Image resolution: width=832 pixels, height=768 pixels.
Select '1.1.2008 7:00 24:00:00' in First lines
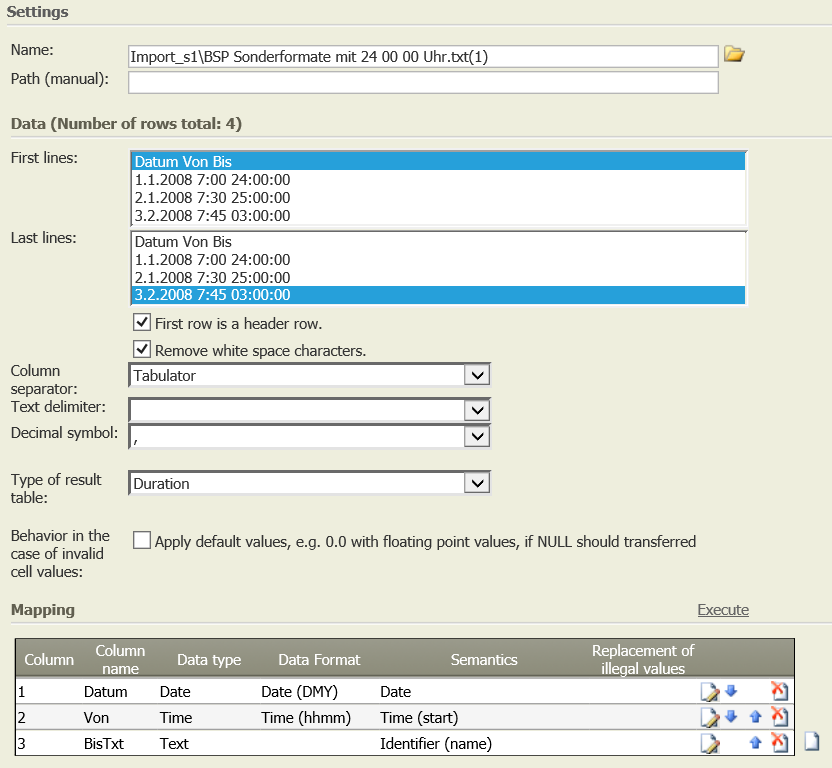click(x=438, y=180)
